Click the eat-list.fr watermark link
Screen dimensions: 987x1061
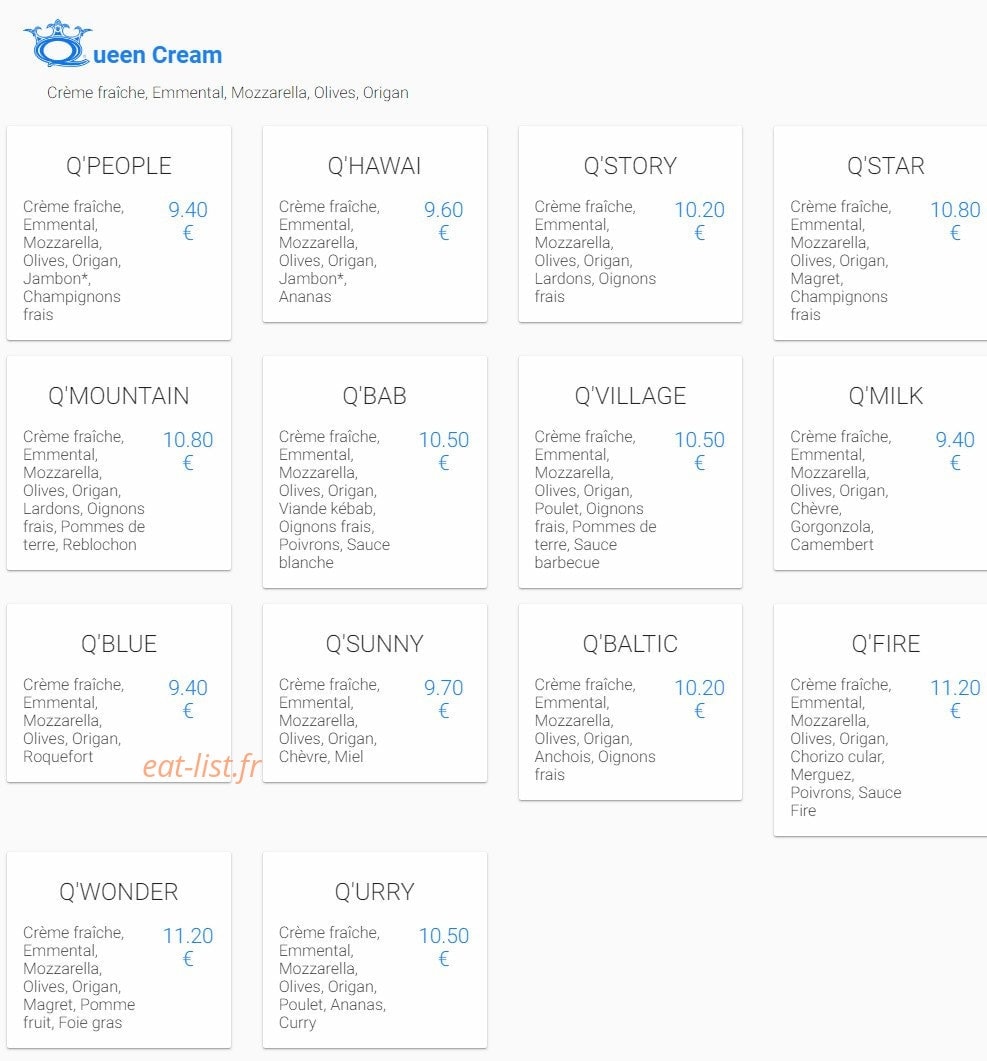coord(202,767)
